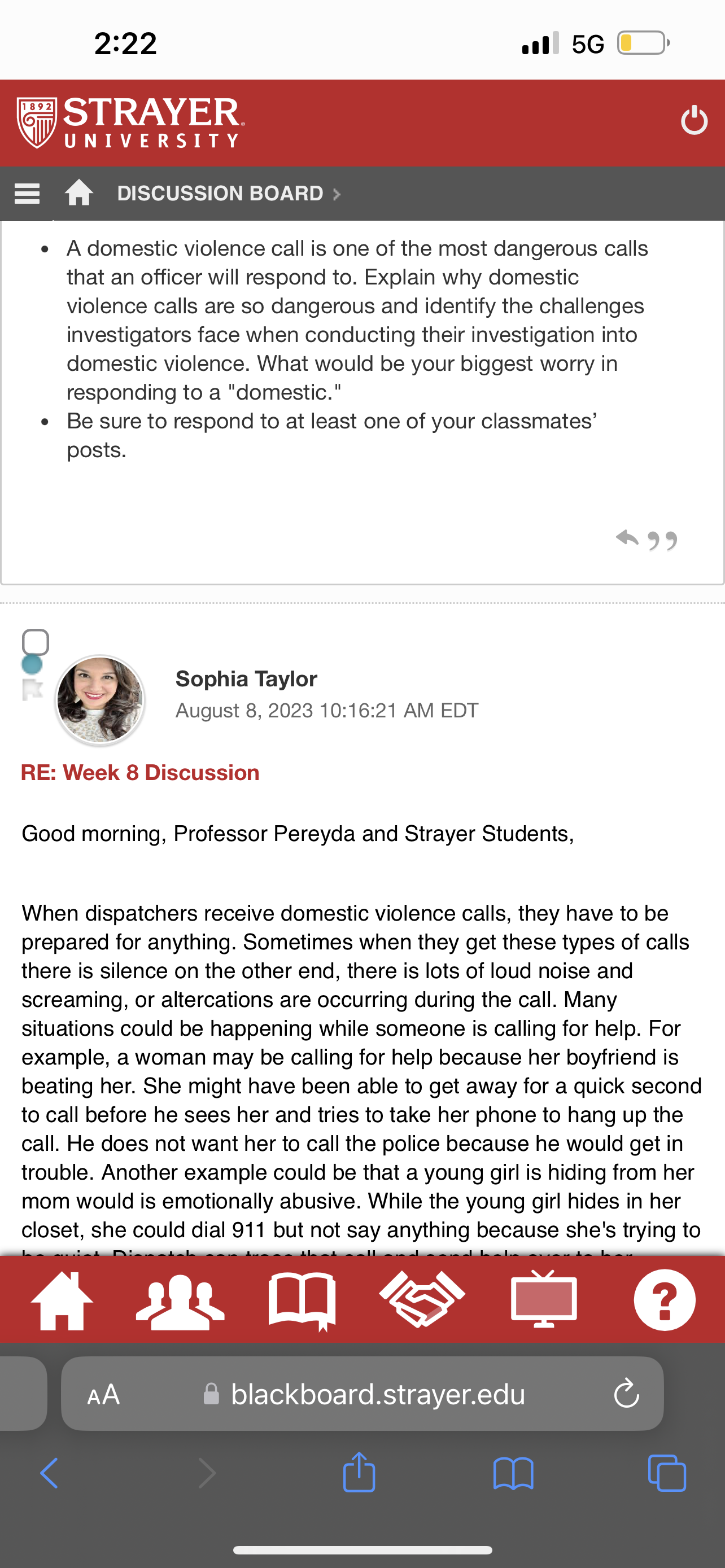The width and height of the screenshot is (725, 1568).
Task: Open the bottom bar home icon
Action: point(62,1301)
